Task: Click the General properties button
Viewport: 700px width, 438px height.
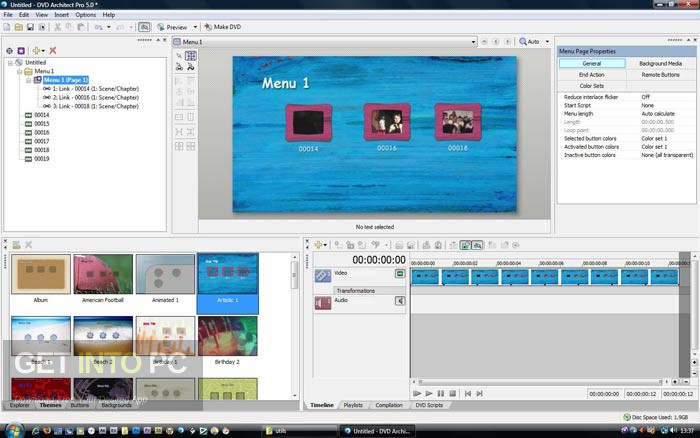Action: (592, 63)
